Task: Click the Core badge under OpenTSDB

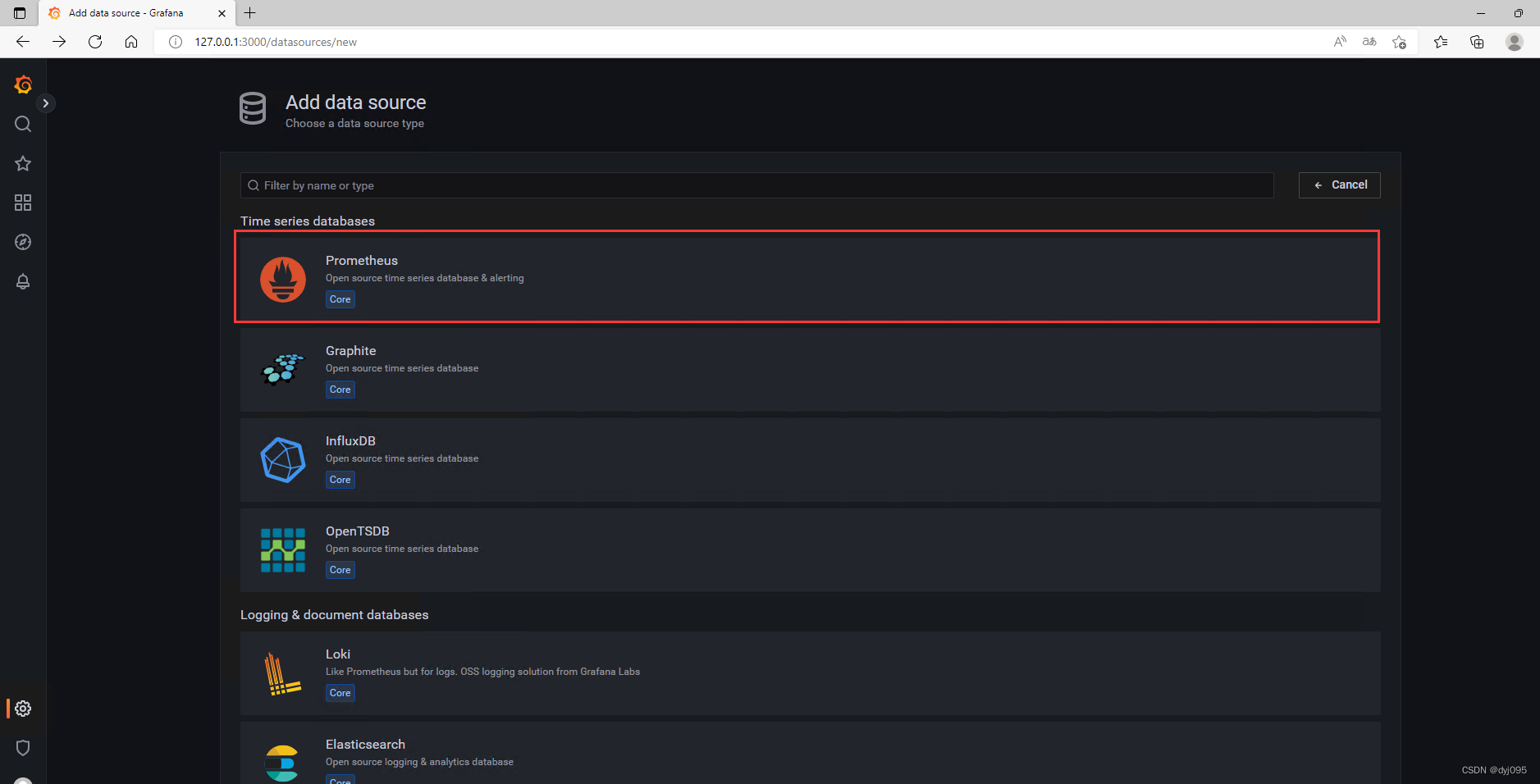Action: (x=340, y=570)
